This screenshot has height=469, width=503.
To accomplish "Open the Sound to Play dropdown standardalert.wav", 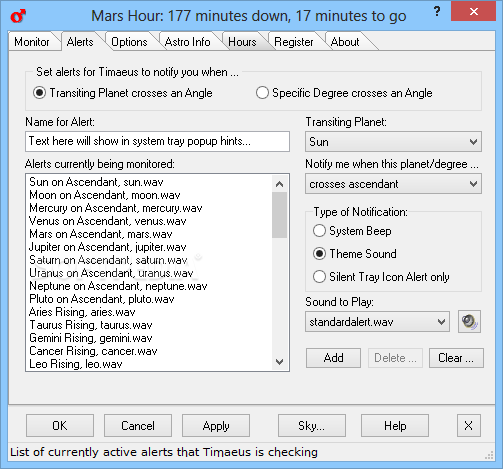I will pyautogui.click(x=377, y=322).
